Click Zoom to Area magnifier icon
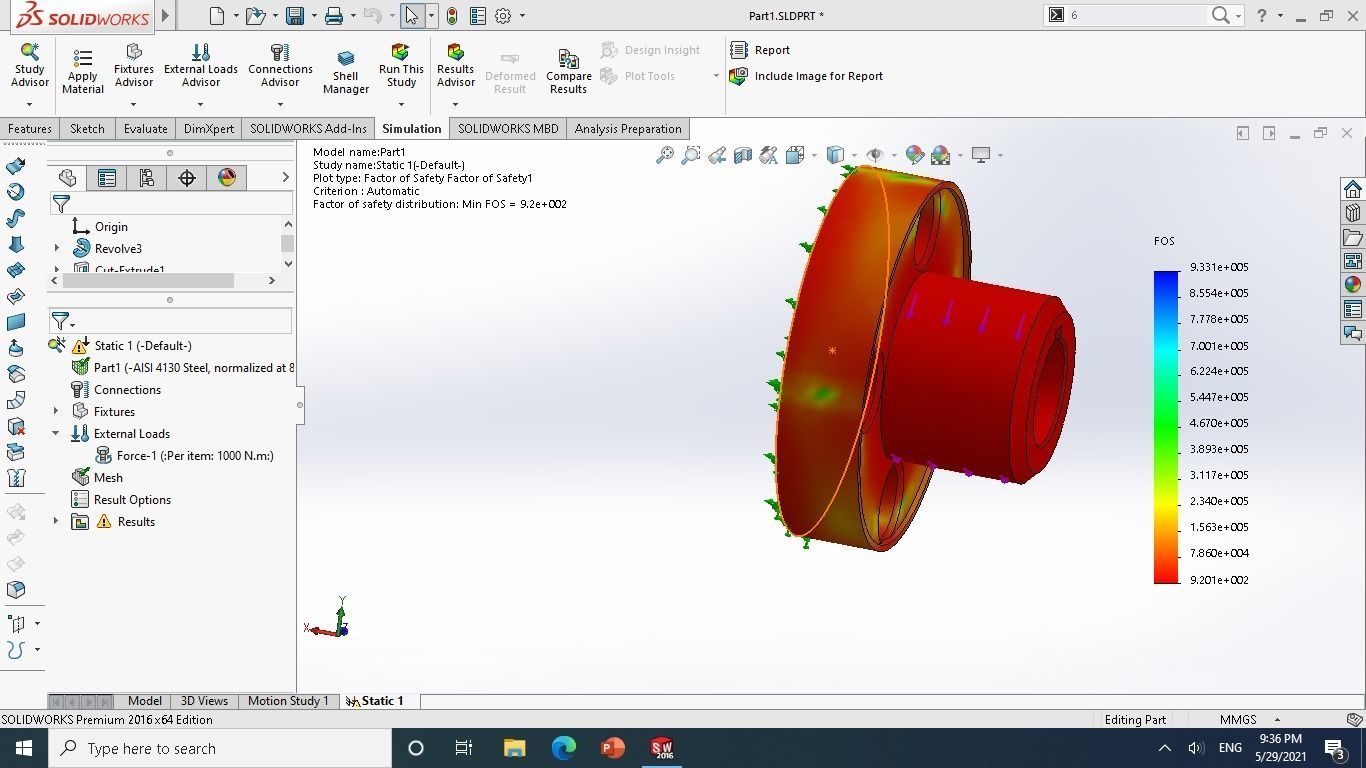The image size is (1366, 768). pos(691,155)
